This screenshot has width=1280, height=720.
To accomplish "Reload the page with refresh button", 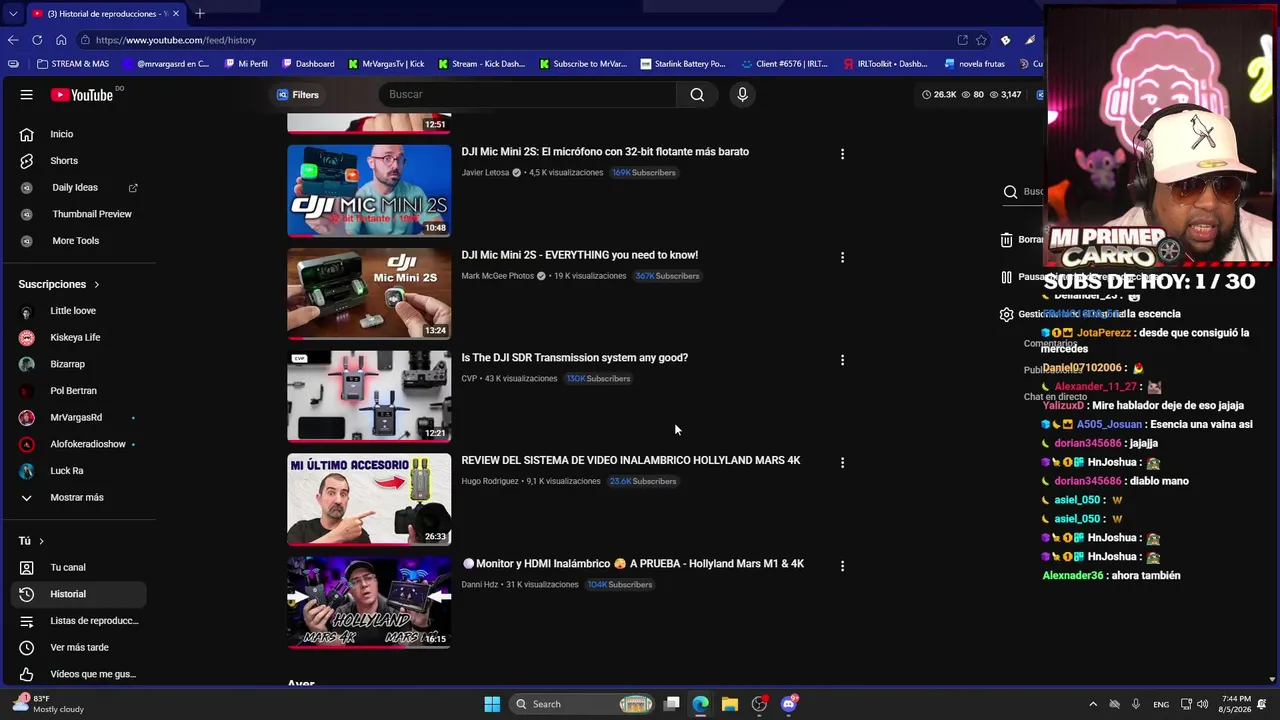I will 37,40.
